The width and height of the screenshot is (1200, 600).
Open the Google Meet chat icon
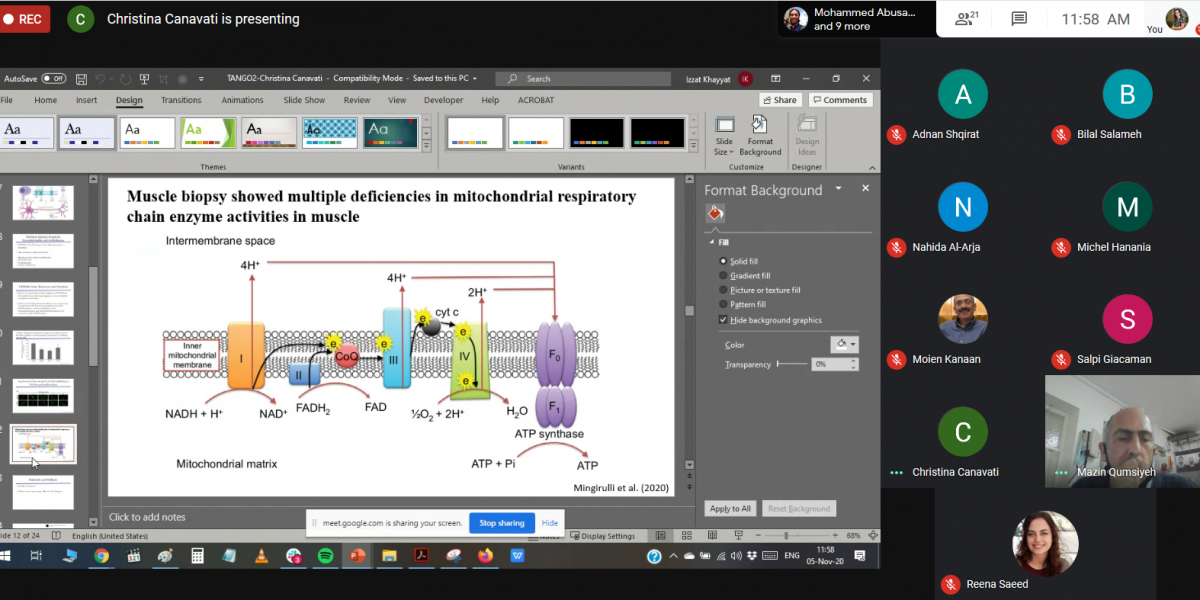1019,19
